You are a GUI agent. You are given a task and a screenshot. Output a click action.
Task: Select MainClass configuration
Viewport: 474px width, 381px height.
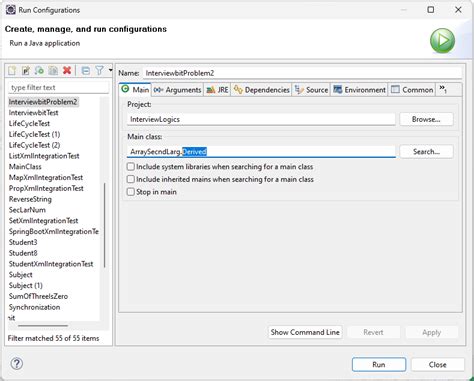point(25,167)
